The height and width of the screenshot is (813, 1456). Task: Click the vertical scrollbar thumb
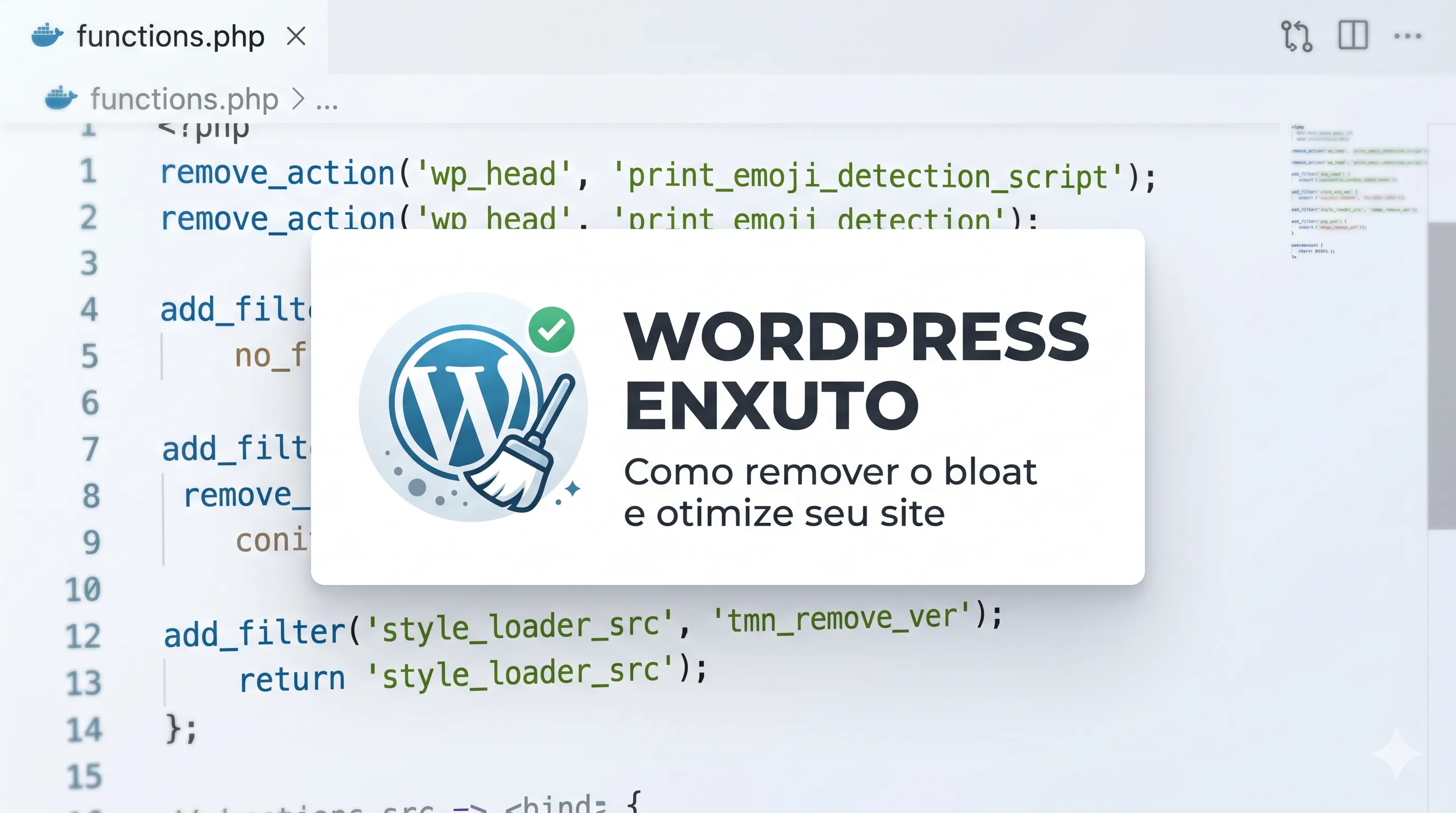1442,376
